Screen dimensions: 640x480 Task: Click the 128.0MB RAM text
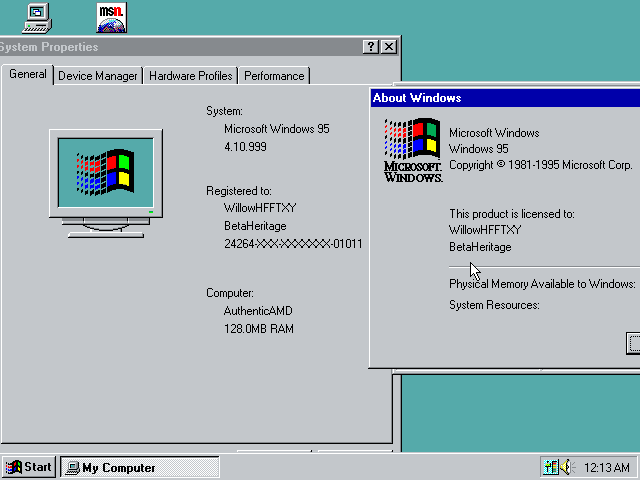[x=259, y=329]
